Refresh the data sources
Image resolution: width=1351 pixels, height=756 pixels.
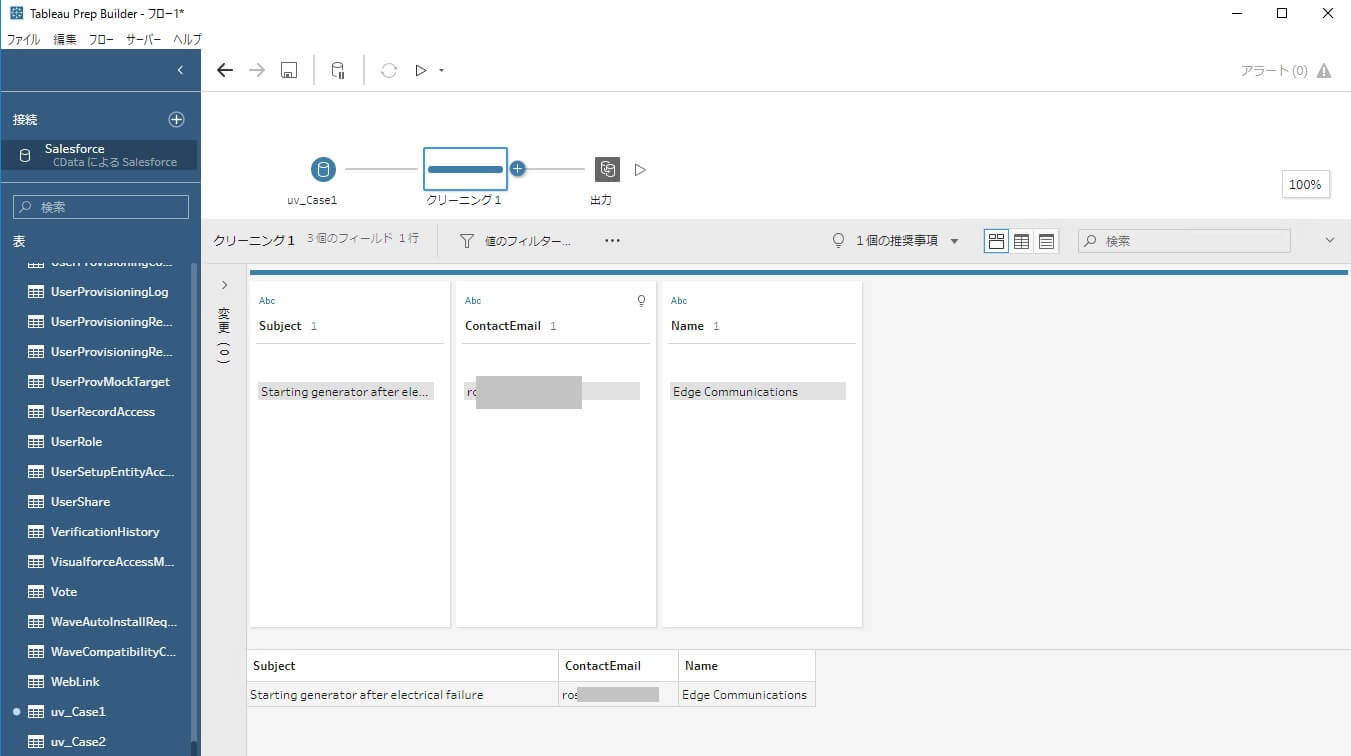[x=388, y=69]
